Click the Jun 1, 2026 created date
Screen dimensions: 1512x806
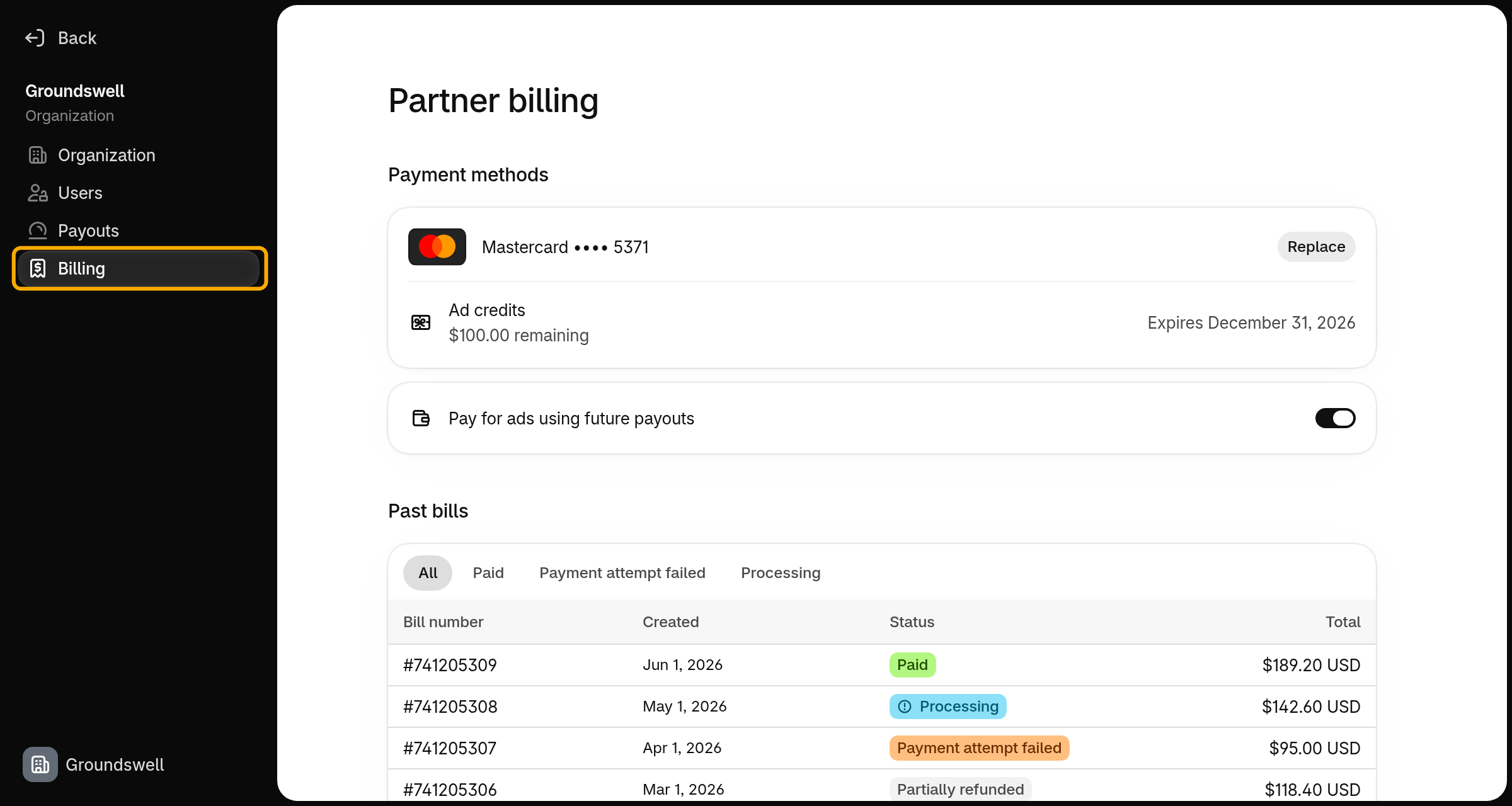point(682,665)
